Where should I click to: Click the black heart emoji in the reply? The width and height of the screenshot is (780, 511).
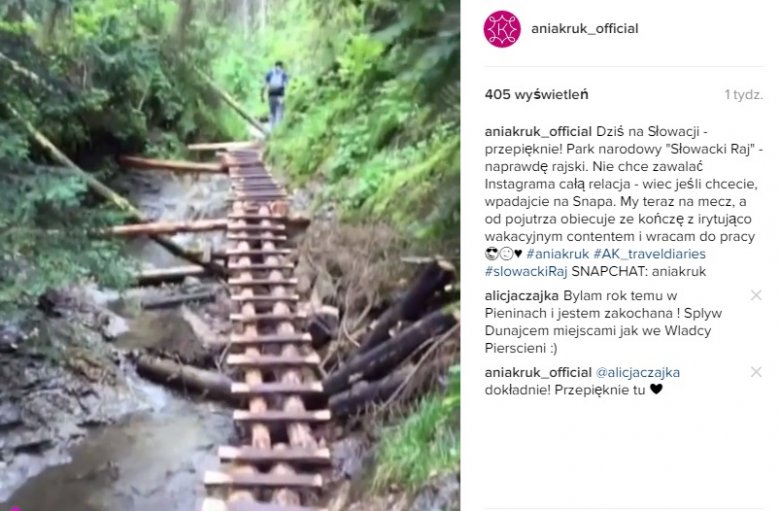point(656,390)
